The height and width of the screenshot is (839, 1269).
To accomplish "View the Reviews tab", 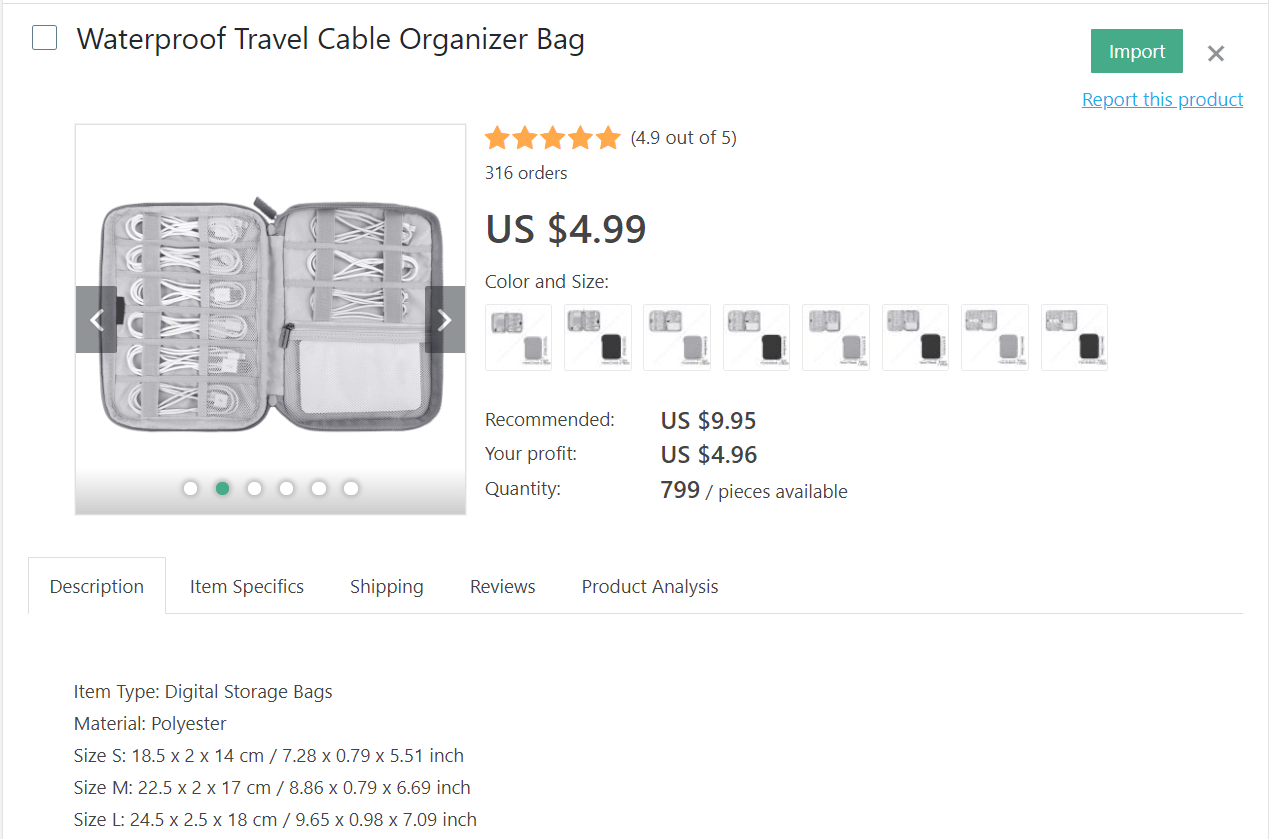I will (502, 586).
